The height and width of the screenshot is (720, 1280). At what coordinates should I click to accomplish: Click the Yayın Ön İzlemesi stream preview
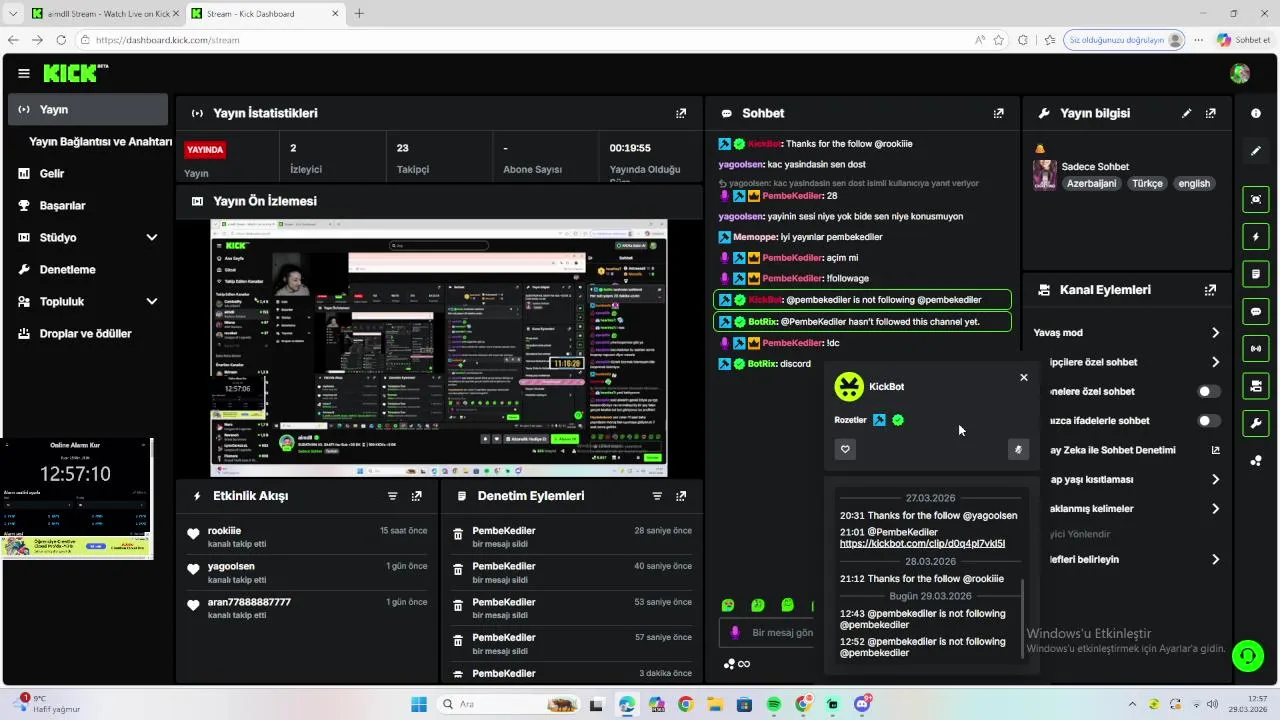coord(439,348)
